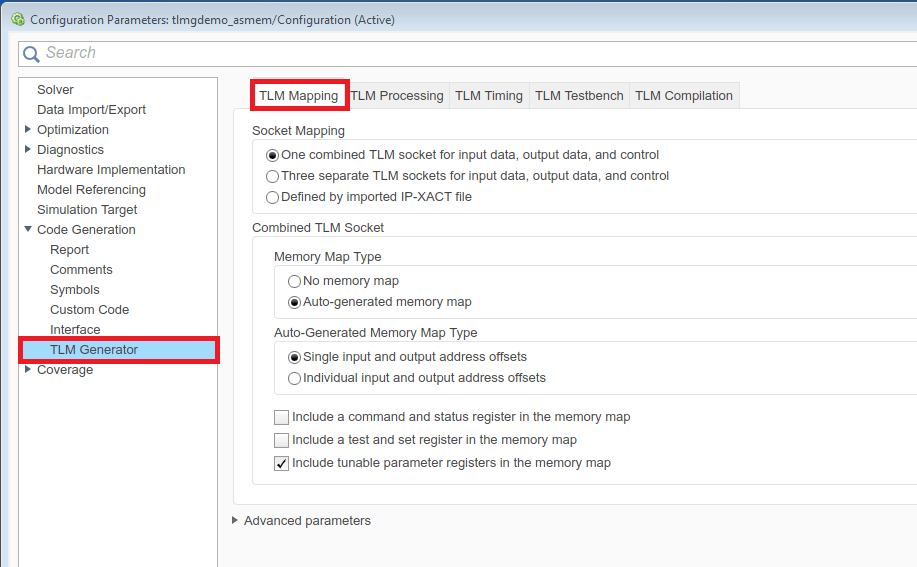Switch to the TLM Processing tab
Screen dimensions: 917x567
coord(397,96)
